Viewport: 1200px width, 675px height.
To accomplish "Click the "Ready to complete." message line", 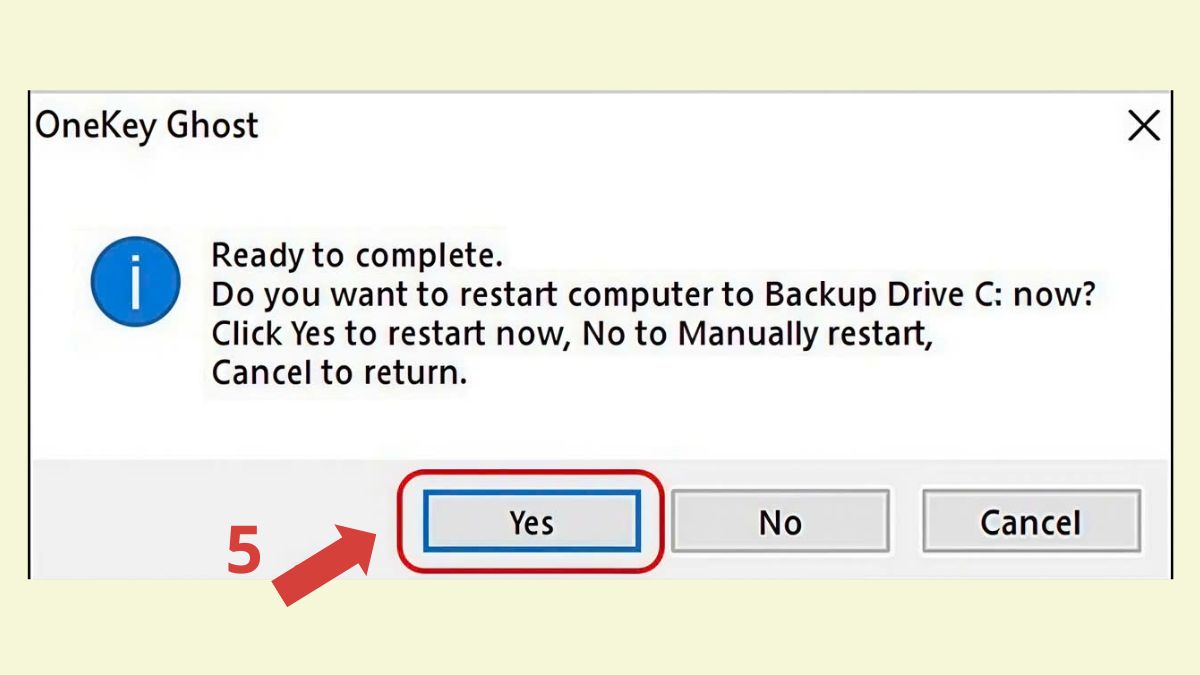I will point(356,255).
